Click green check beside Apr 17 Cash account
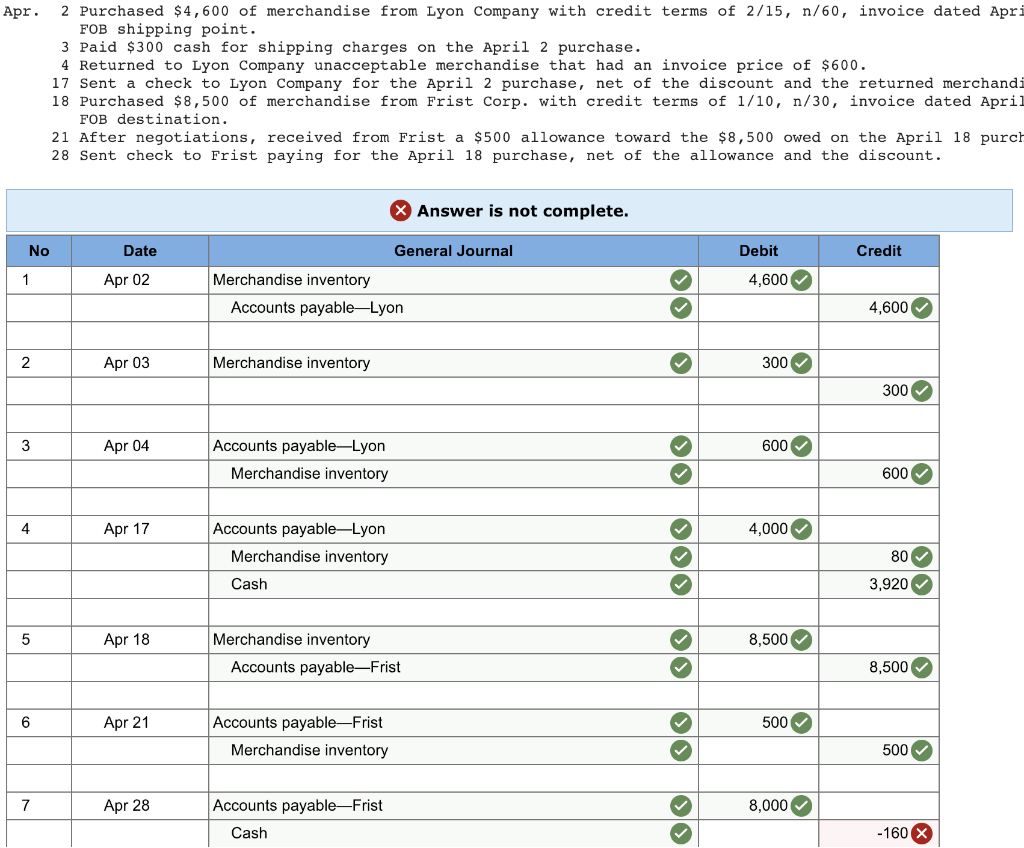The width and height of the screenshot is (1024, 848). 680,584
